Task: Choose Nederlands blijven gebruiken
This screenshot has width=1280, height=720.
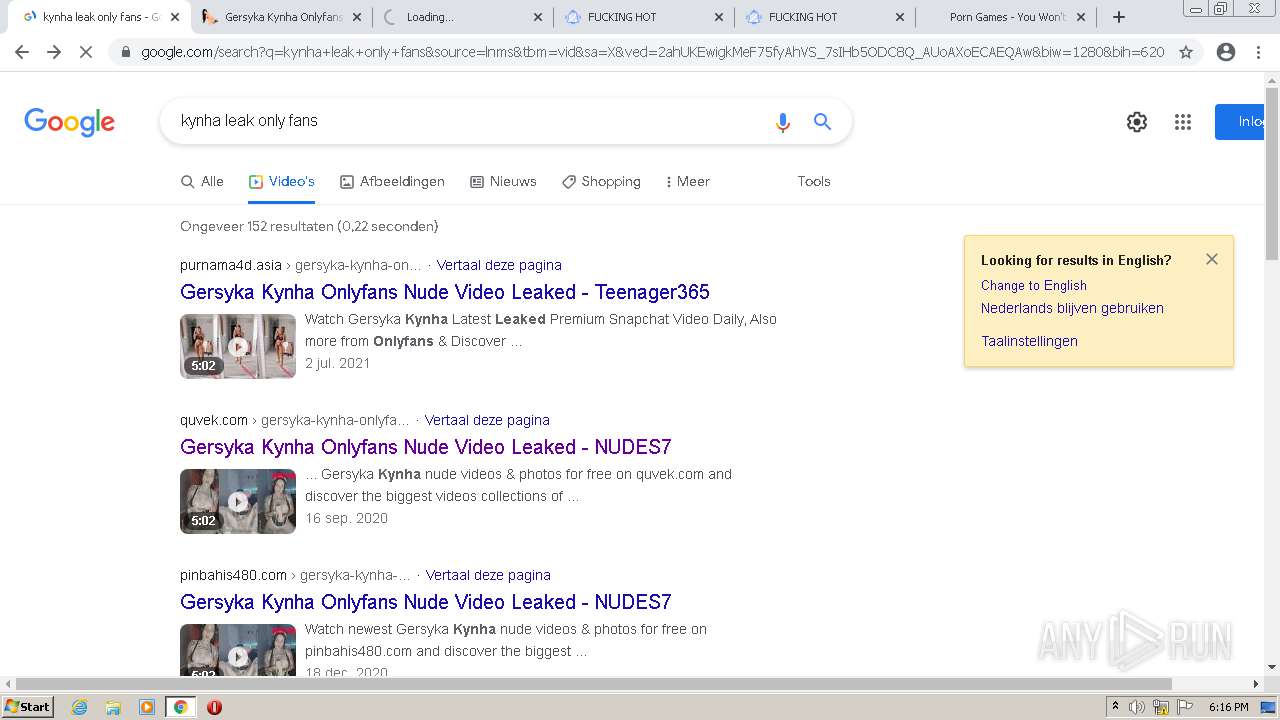Action: pos(1072,308)
